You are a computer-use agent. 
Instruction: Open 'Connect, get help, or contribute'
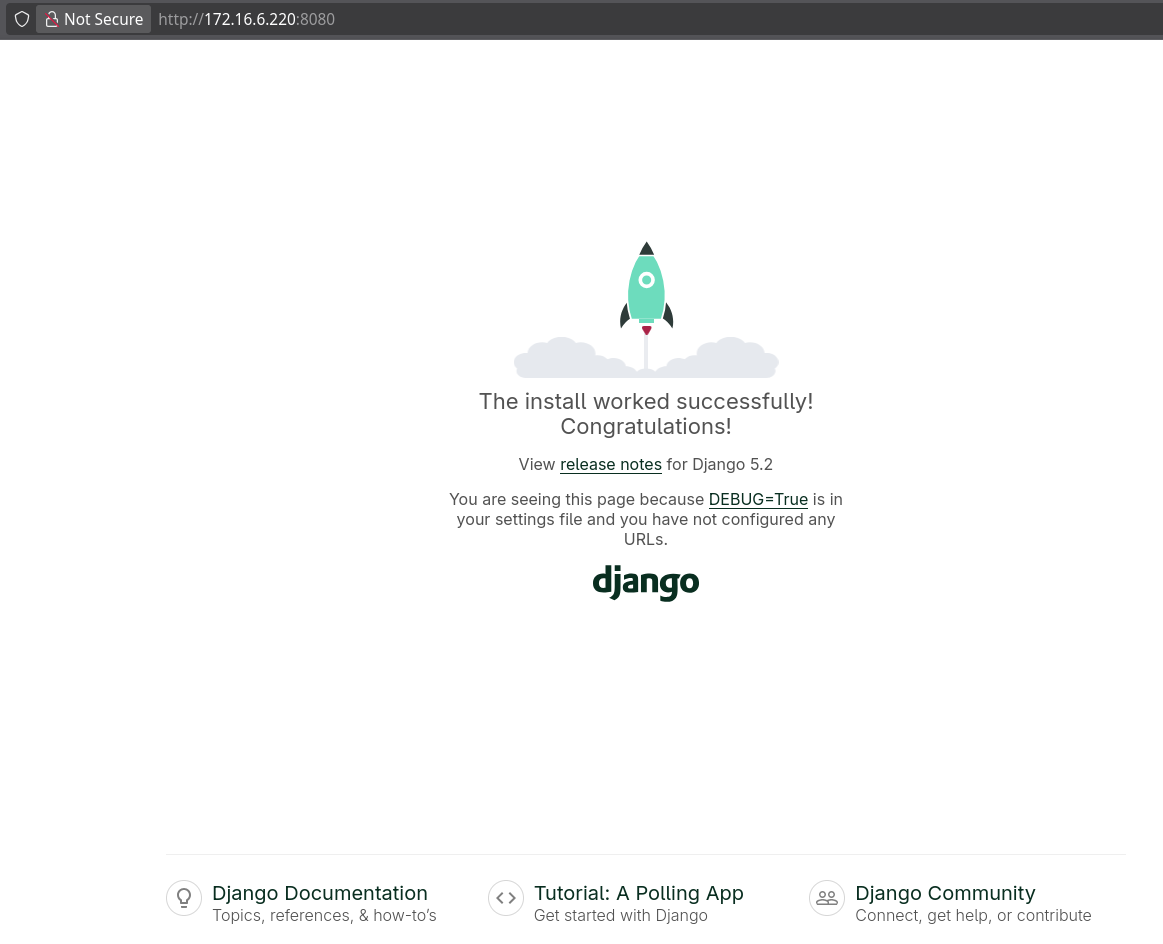[x=973, y=915]
